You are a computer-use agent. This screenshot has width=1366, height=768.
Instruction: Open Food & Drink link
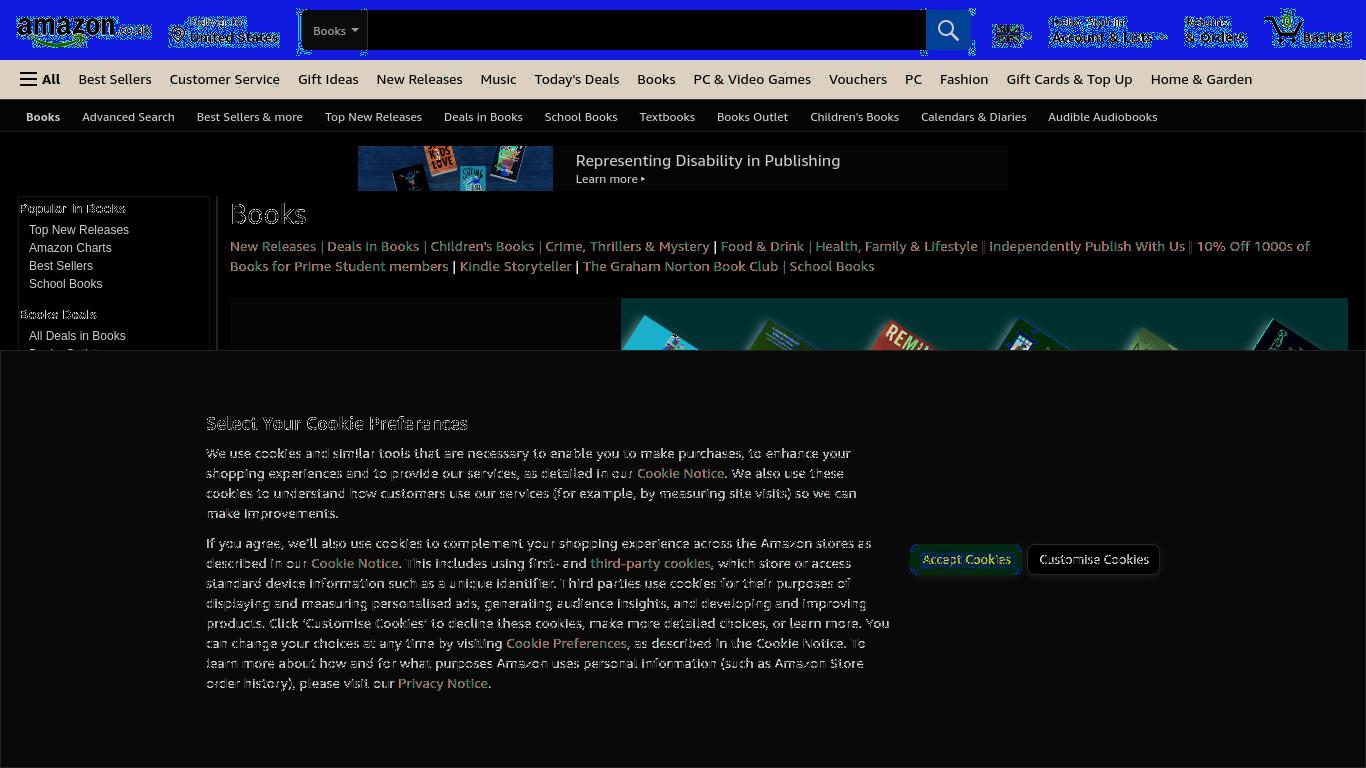762,246
